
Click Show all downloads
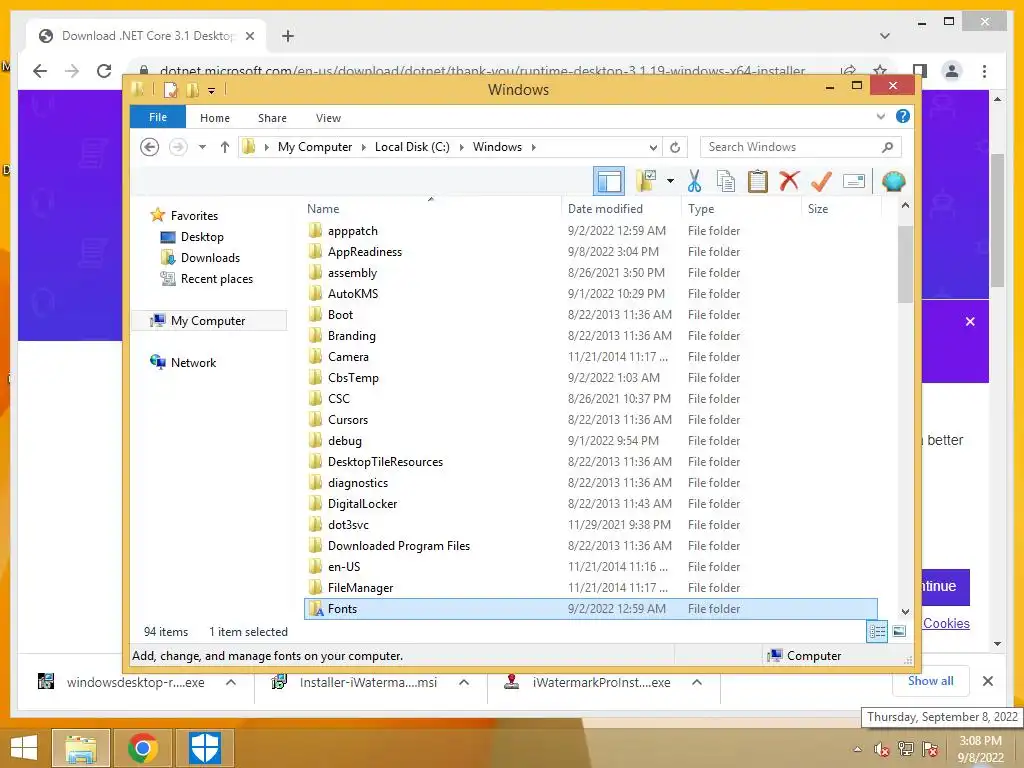931,681
